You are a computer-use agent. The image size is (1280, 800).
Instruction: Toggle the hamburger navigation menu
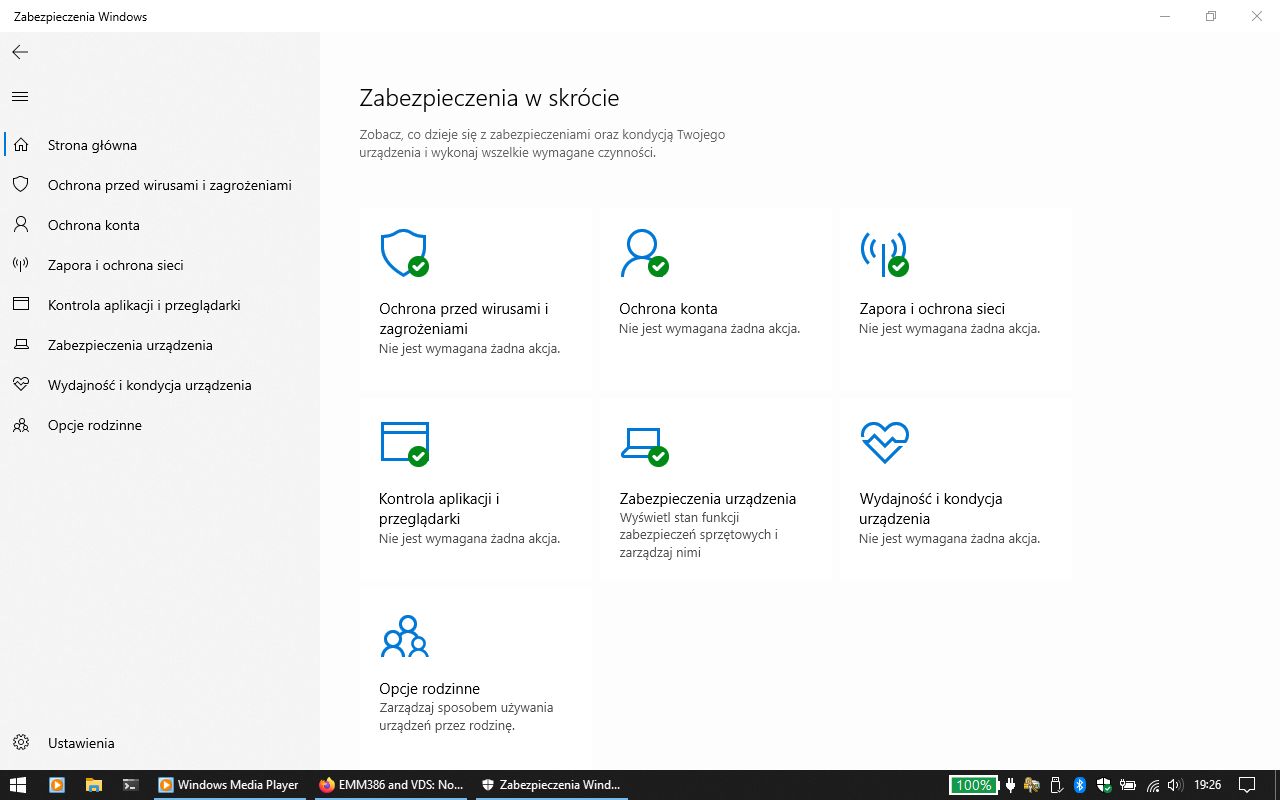point(20,97)
